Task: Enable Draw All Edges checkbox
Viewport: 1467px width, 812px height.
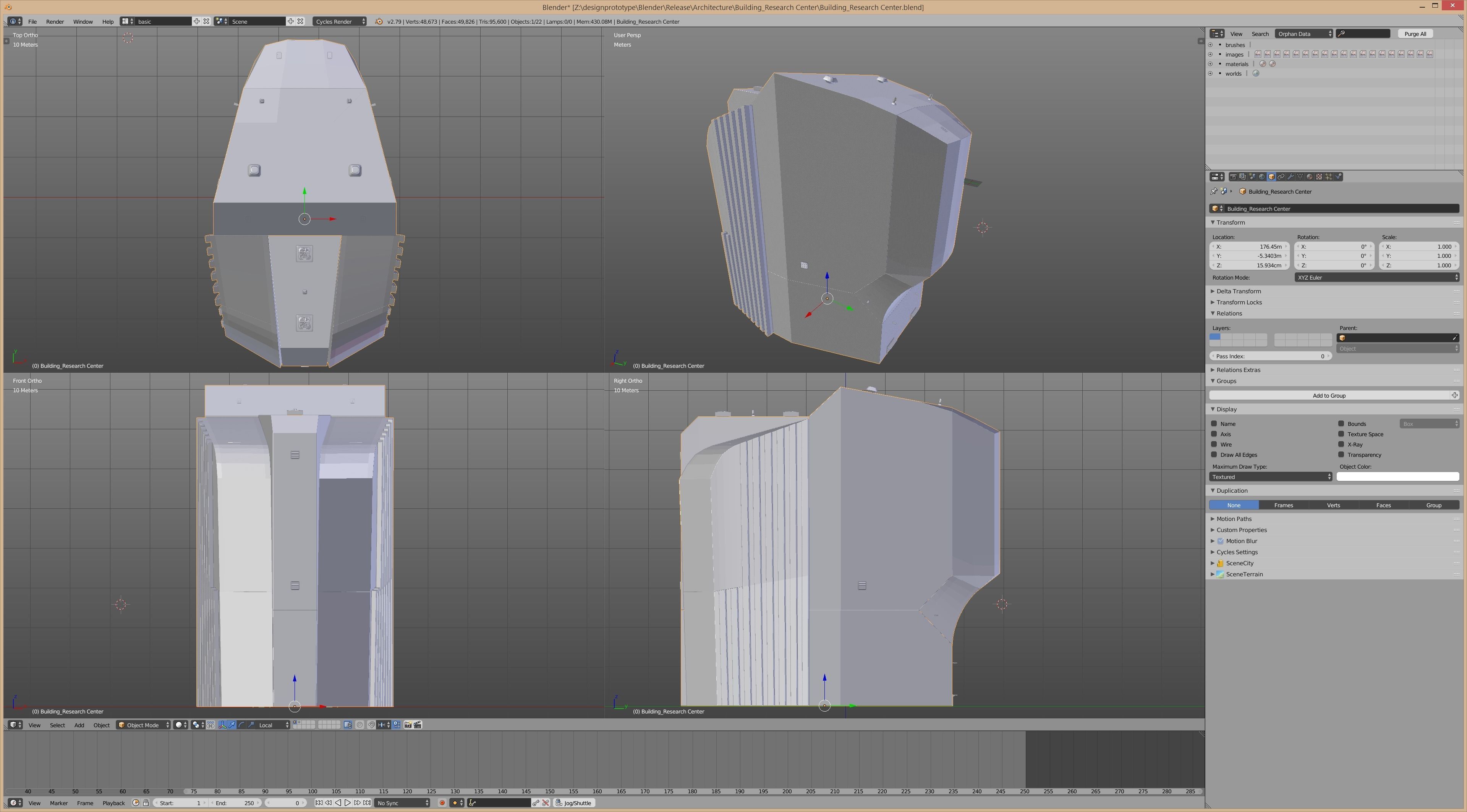Action: coord(1214,455)
